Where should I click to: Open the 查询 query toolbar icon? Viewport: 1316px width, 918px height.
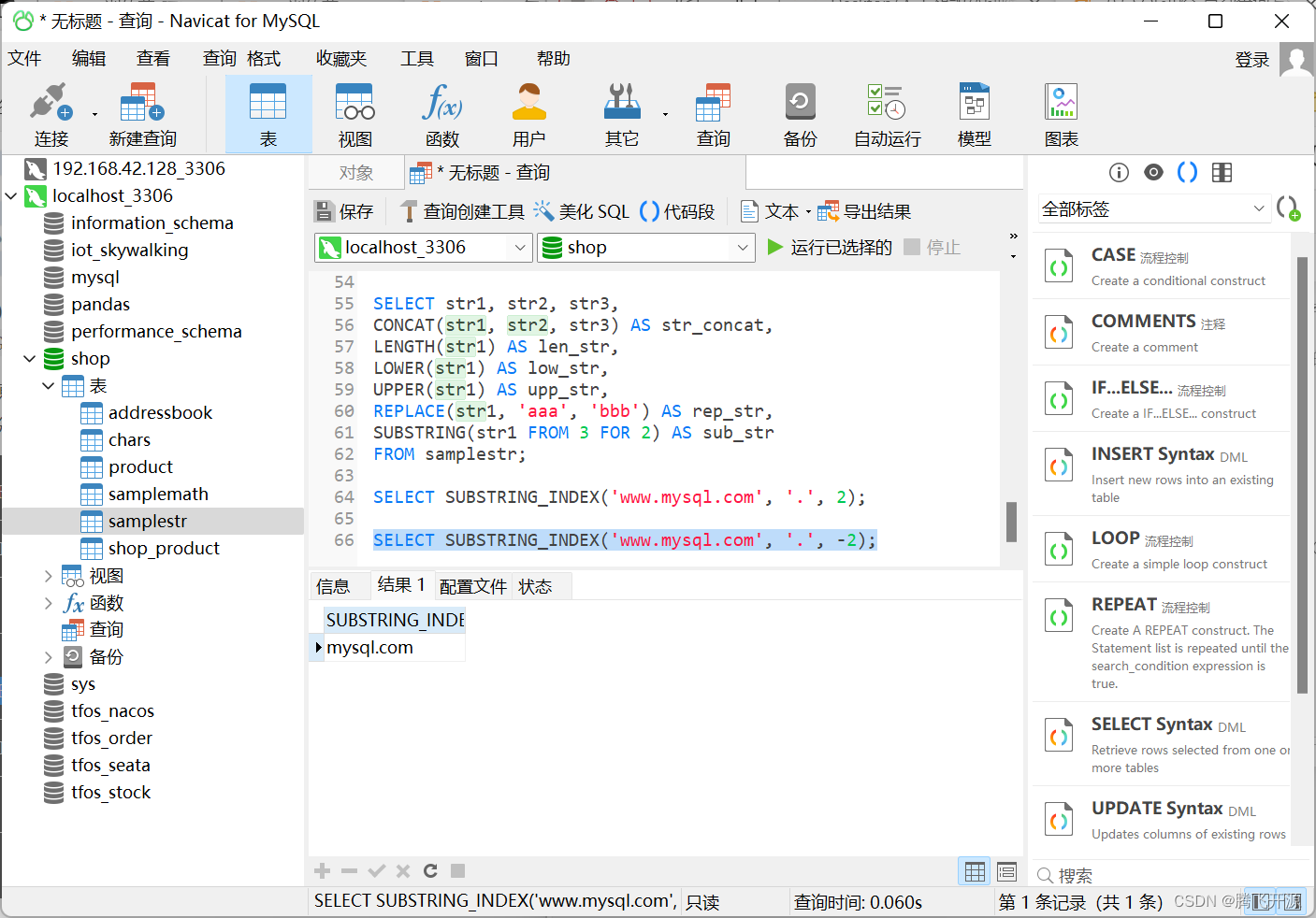click(714, 115)
